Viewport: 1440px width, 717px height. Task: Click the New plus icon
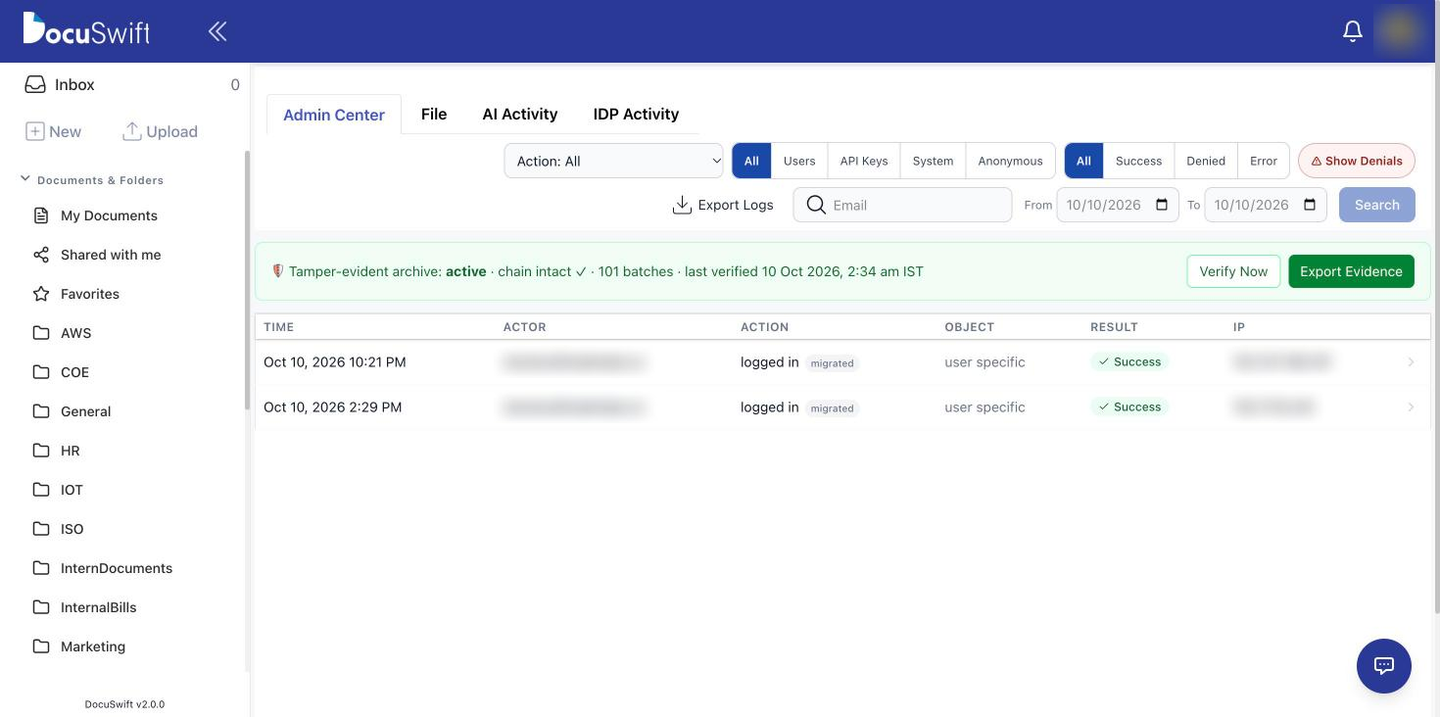click(34, 131)
